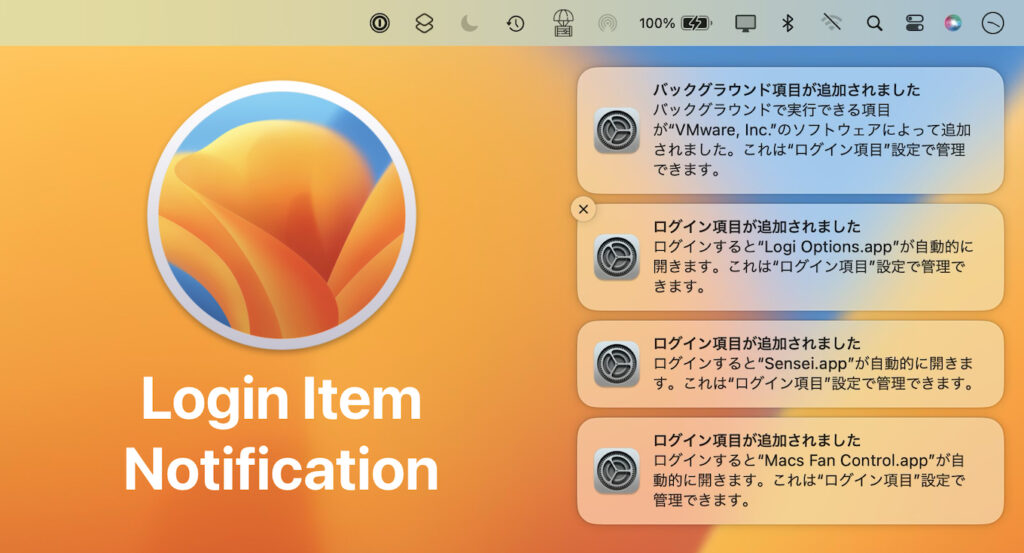The image size is (1024, 553).
Task: Click the parachute package menu bar icon
Action: [563, 23]
